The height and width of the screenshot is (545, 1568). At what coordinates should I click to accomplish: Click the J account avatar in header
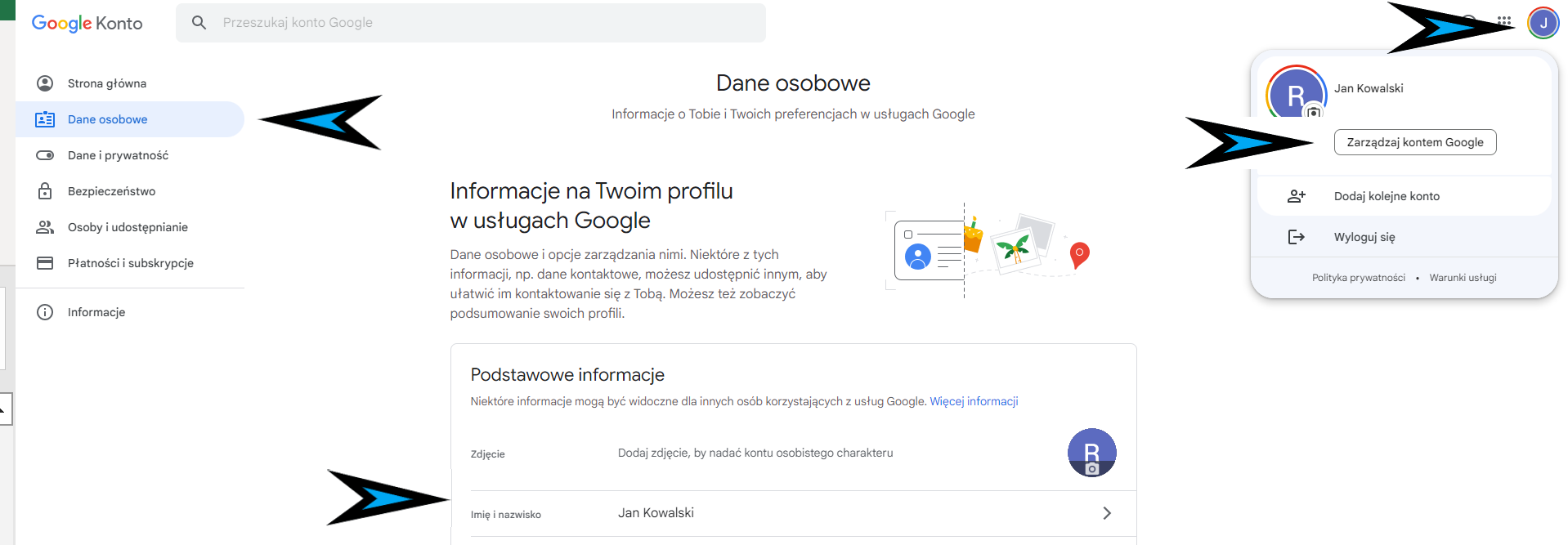tap(1543, 23)
